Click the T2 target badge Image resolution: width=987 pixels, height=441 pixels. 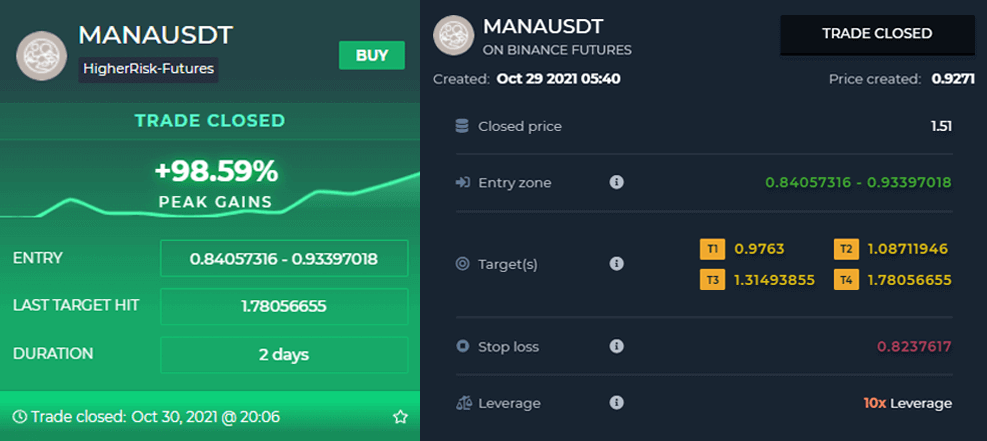(x=846, y=249)
